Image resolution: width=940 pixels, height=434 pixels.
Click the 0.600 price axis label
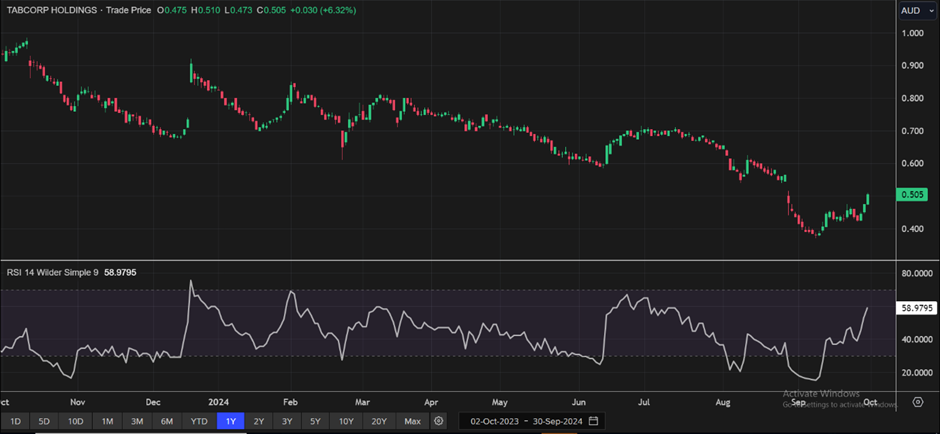coord(913,164)
